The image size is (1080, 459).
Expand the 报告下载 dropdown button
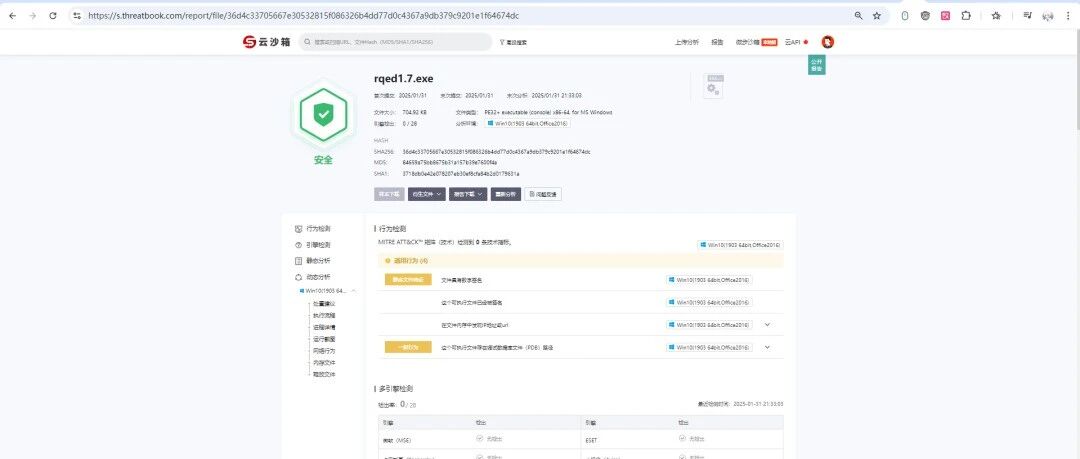tap(468, 194)
